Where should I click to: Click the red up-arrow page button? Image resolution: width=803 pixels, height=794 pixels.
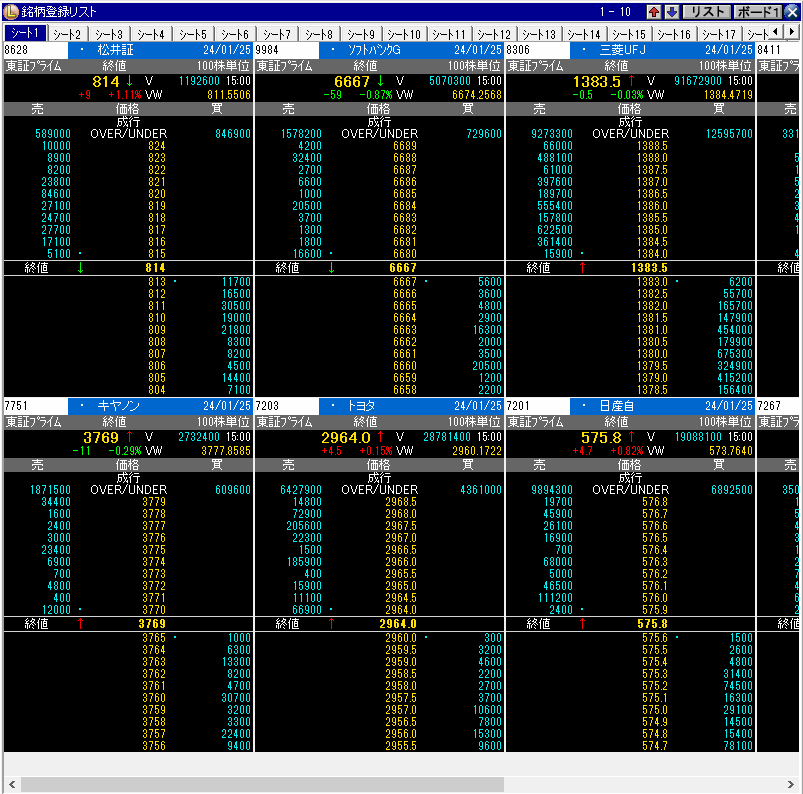pyautogui.click(x=653, y=12)
